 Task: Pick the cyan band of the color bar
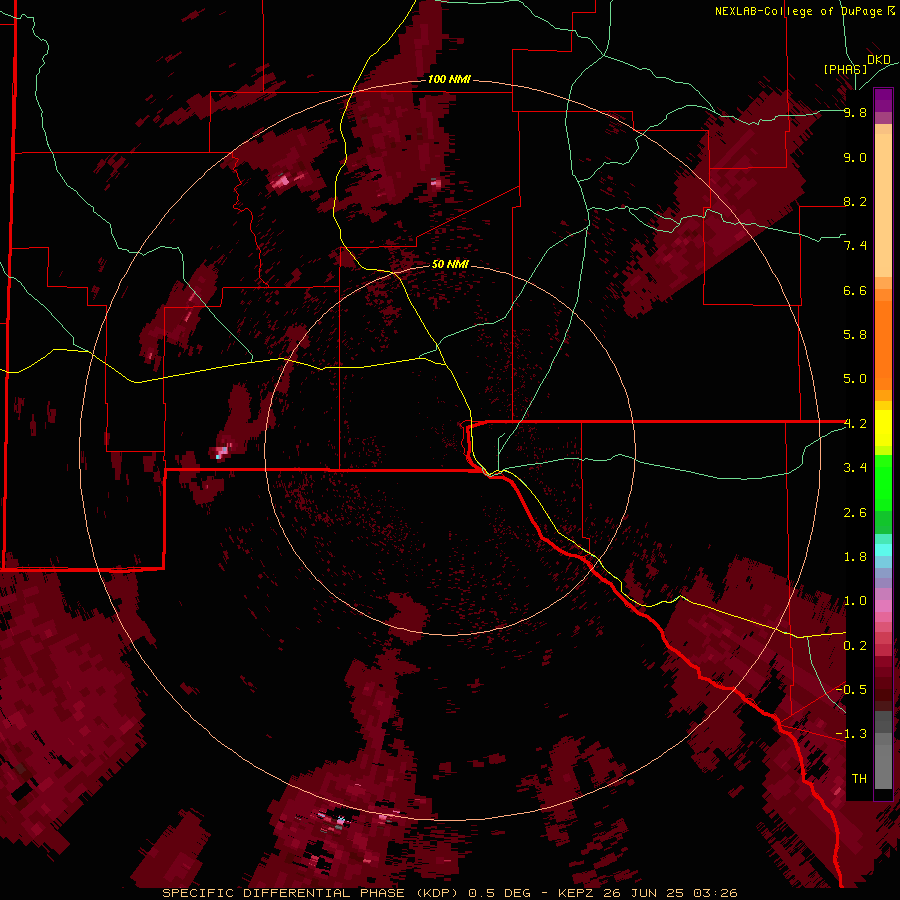click(x=883, y=550)
